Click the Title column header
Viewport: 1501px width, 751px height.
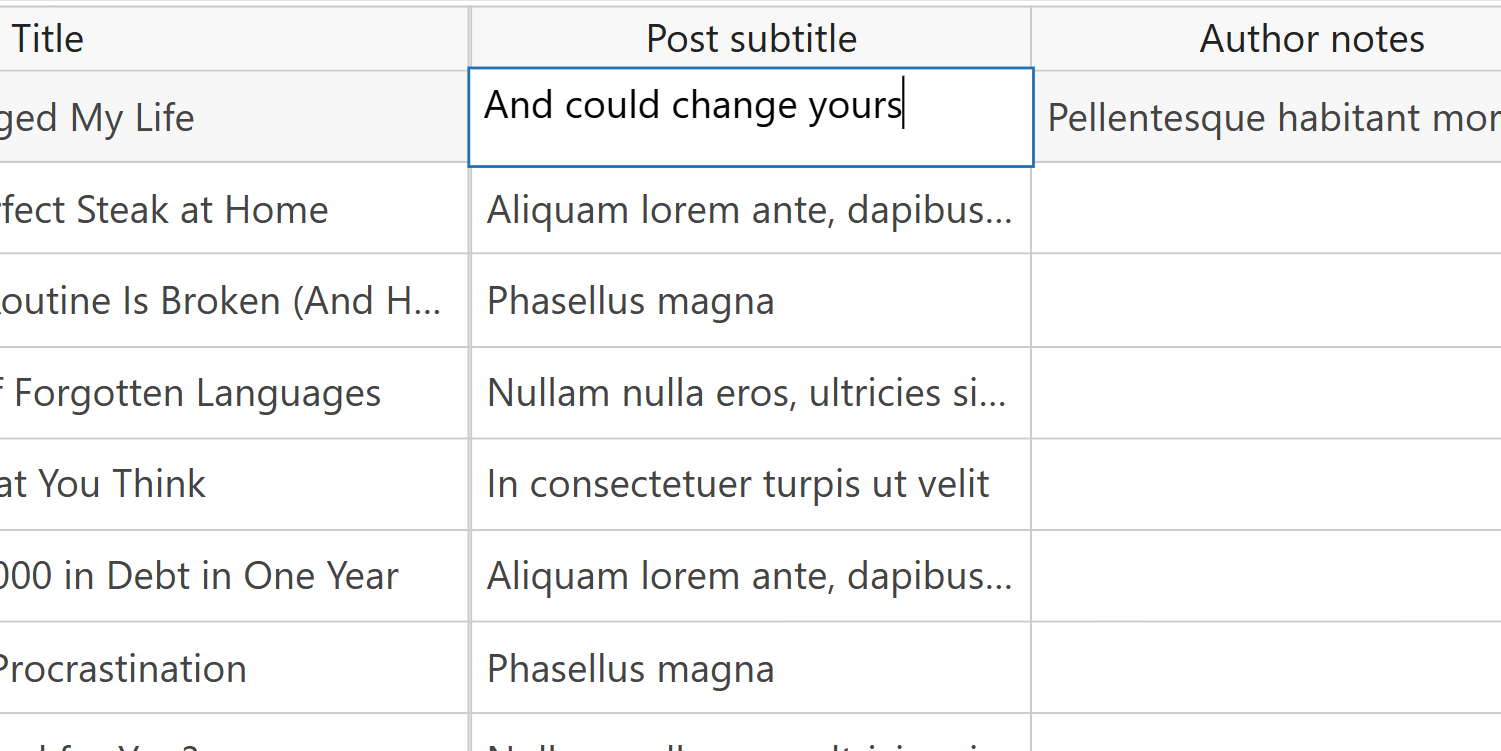(x=234, y=39)
